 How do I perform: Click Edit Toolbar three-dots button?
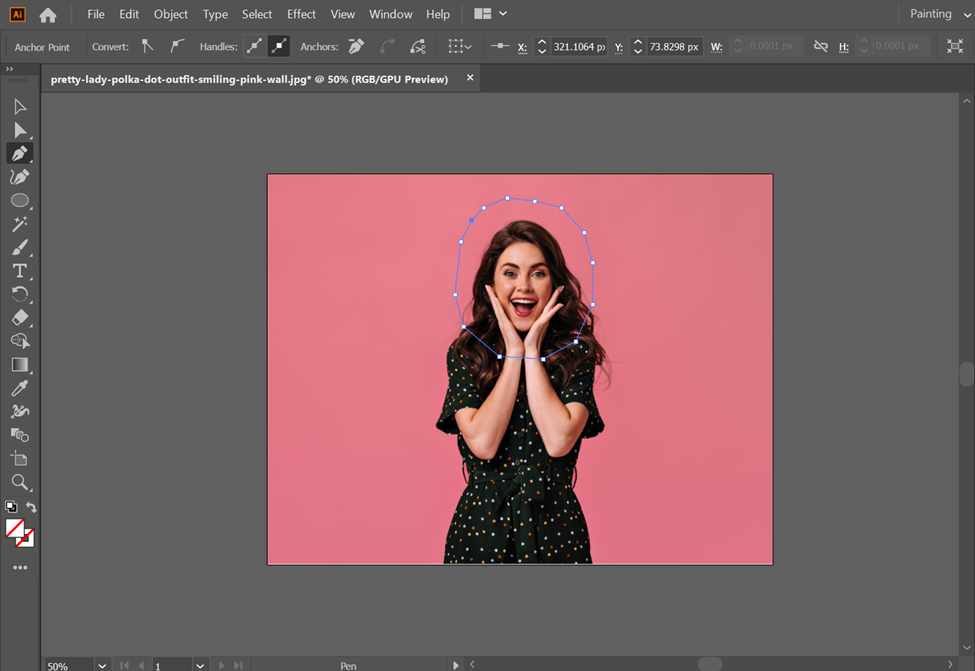pos(20,567)
